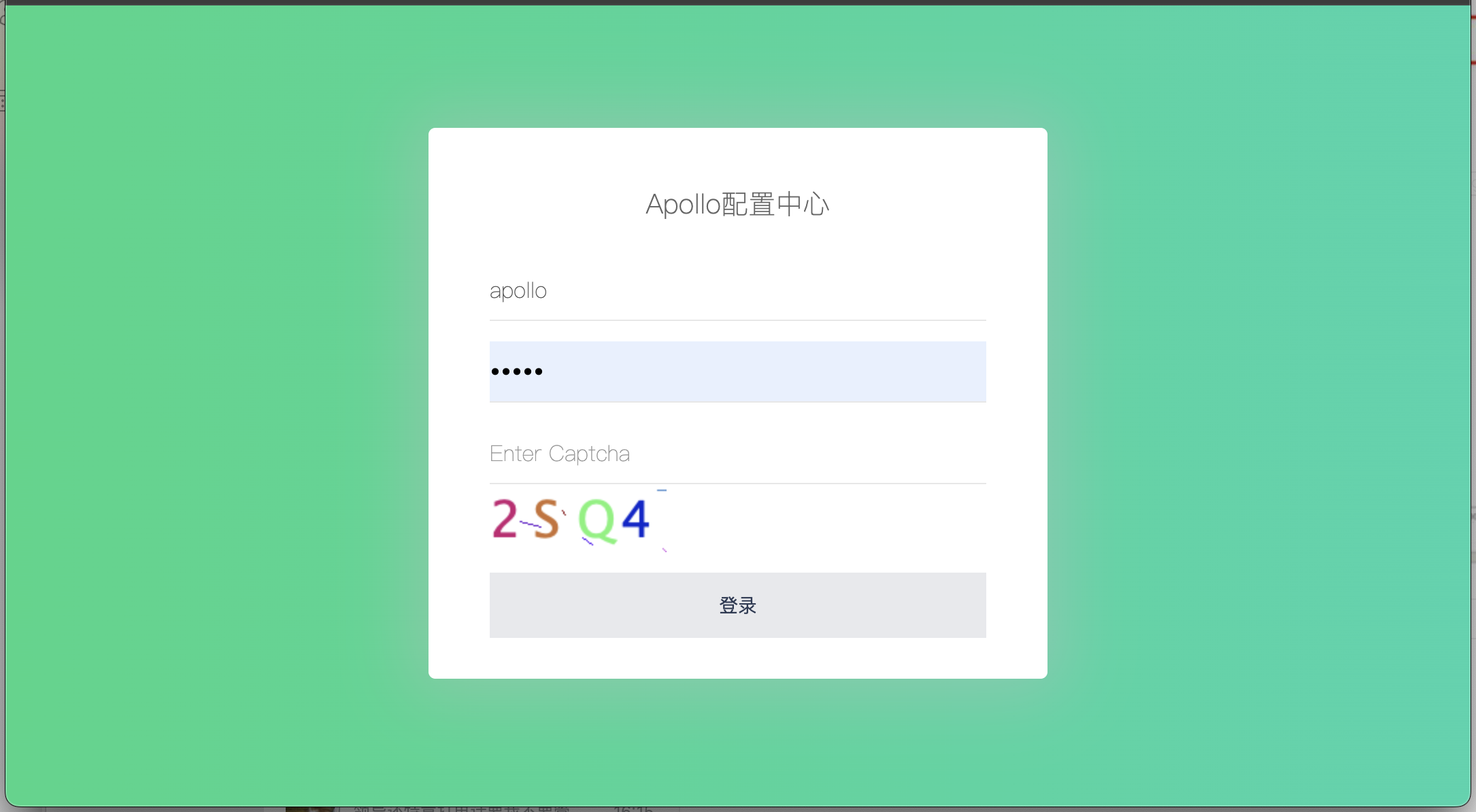This screenshot has width=1476, height=812.
Task: Click the Enter Captcha input field
Action: pos(737,454)
